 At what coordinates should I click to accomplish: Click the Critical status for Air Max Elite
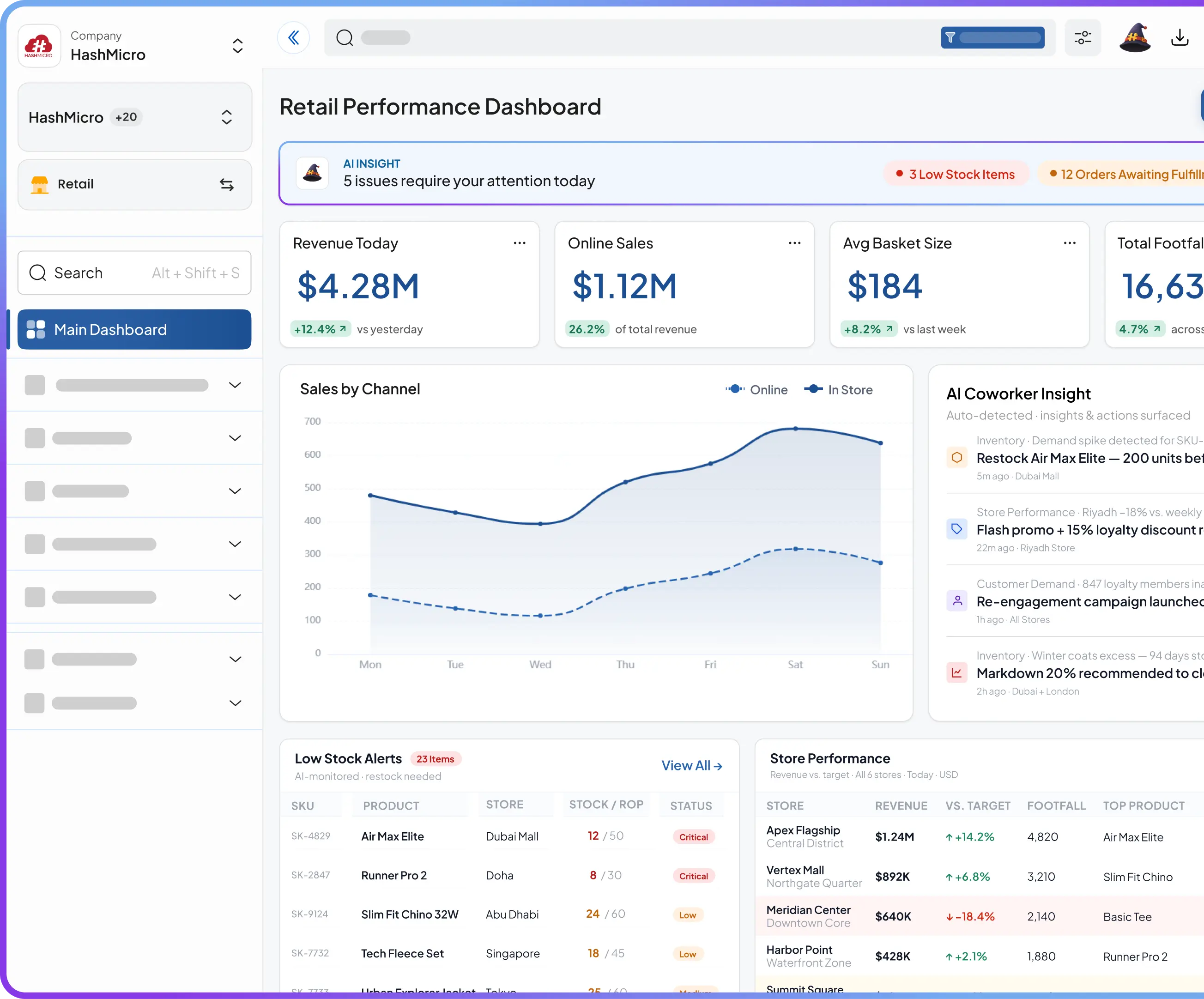pyautogui.click(x=693, y=837)
